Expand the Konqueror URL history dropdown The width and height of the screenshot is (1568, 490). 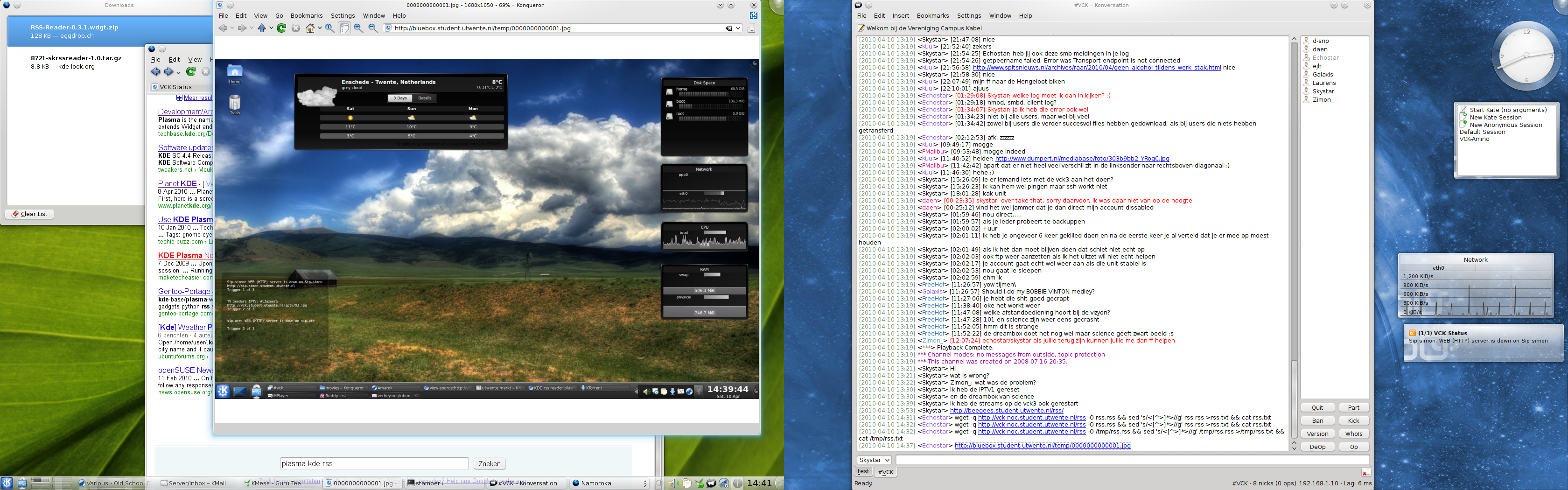click(738, 28)
